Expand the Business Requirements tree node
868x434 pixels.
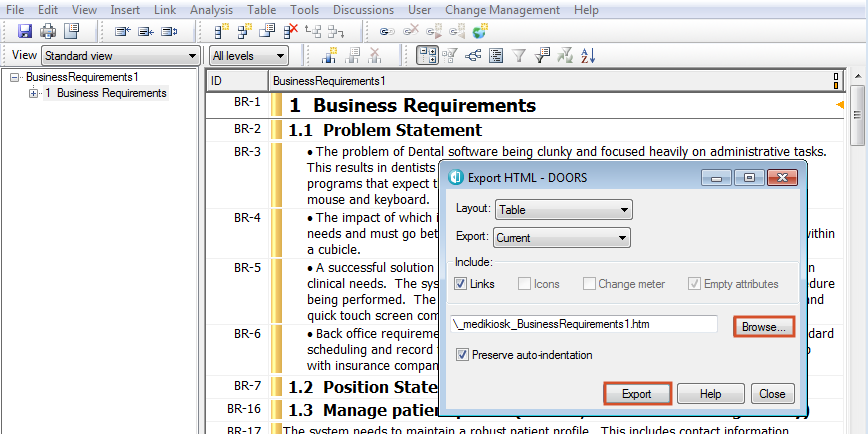(34, 93)
